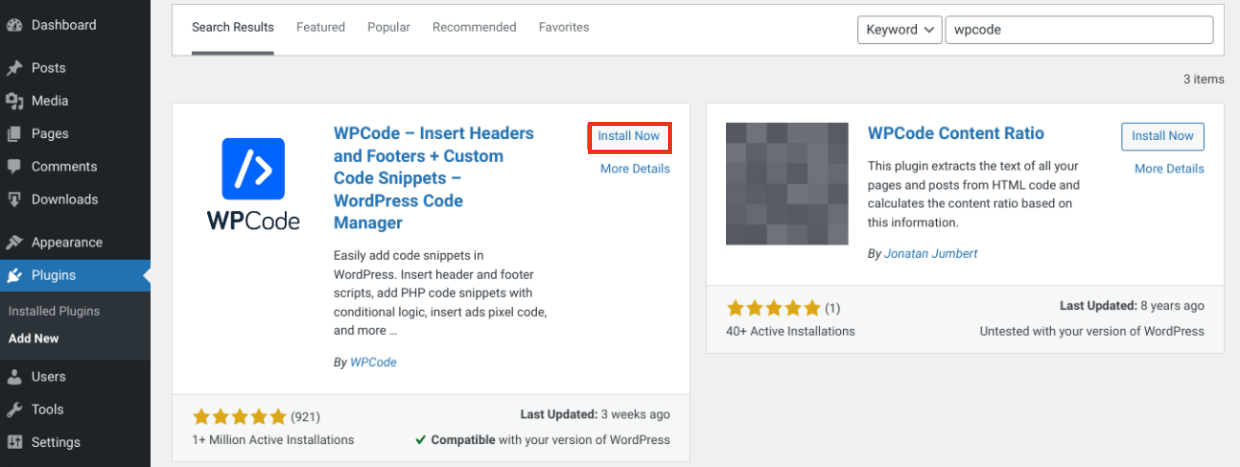Install the WPCode Content Ratio plugin
This screenshot has width=1240, height=467.
[1163, 136]
